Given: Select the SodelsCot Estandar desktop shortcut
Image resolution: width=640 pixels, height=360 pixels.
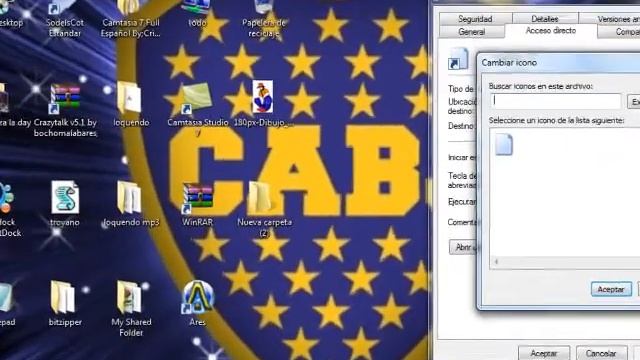Looking at the screenshot, I should [64, 18].
